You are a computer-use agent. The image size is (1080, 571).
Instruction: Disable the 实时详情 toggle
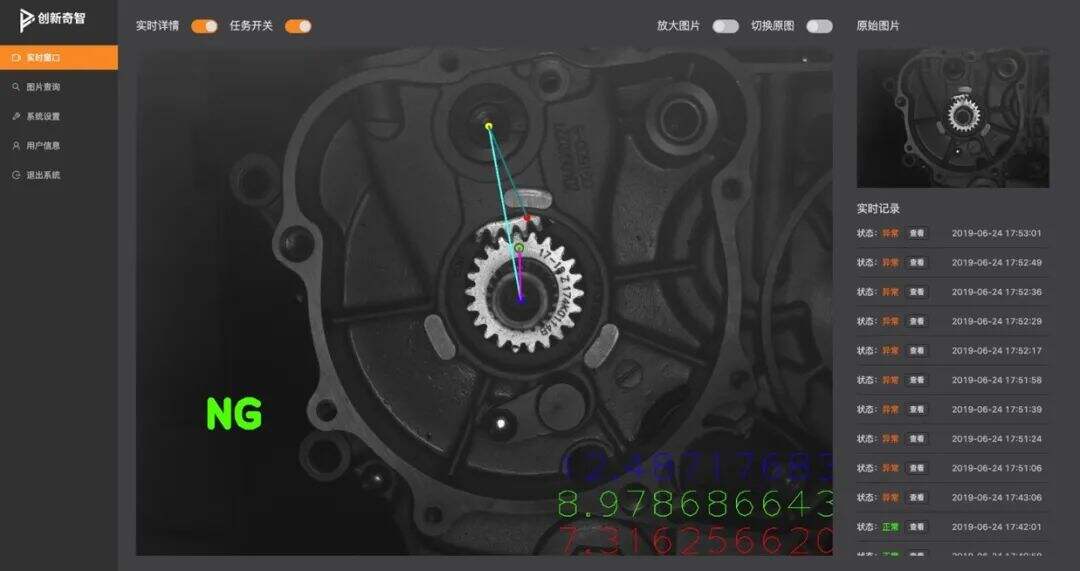[x=204, y=26]
